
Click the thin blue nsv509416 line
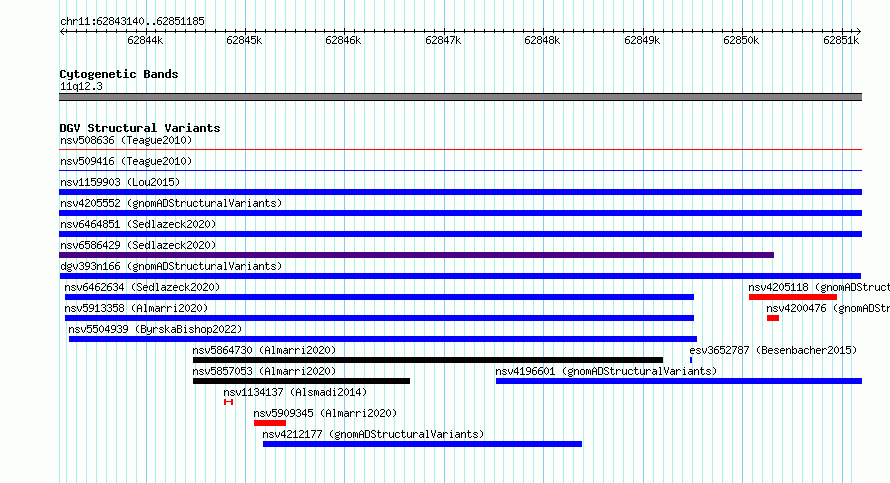(460, 171)
